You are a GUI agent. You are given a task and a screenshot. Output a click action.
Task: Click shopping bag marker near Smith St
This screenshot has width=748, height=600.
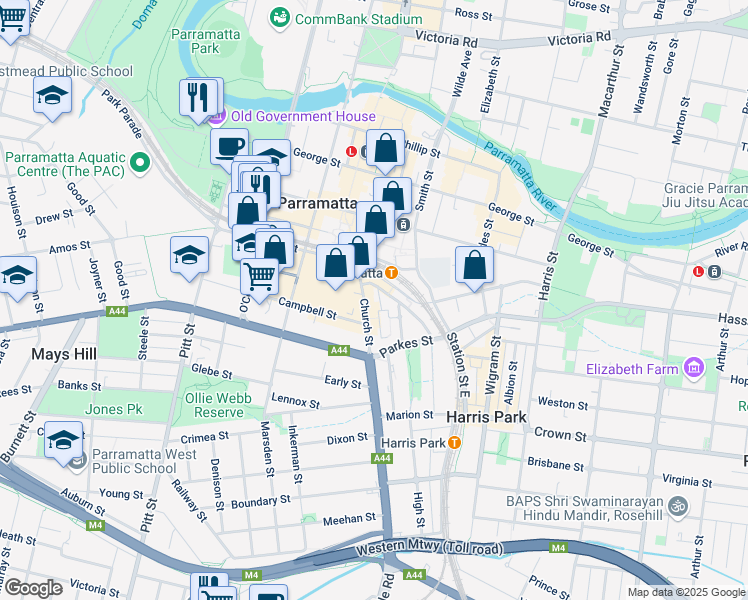pyautogui.click(x=392, y=195)
